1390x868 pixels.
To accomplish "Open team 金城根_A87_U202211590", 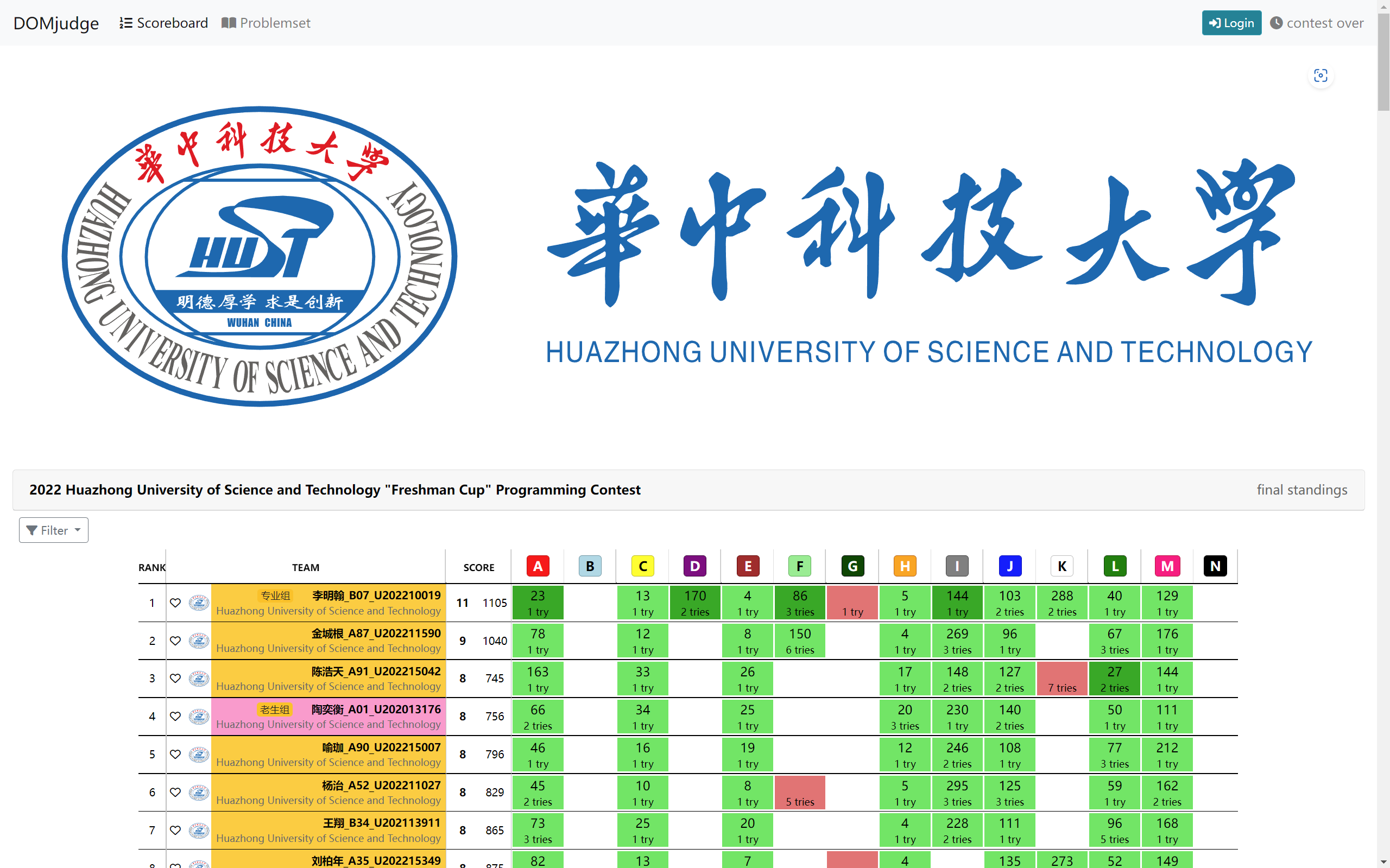I will tap(376, 633).
